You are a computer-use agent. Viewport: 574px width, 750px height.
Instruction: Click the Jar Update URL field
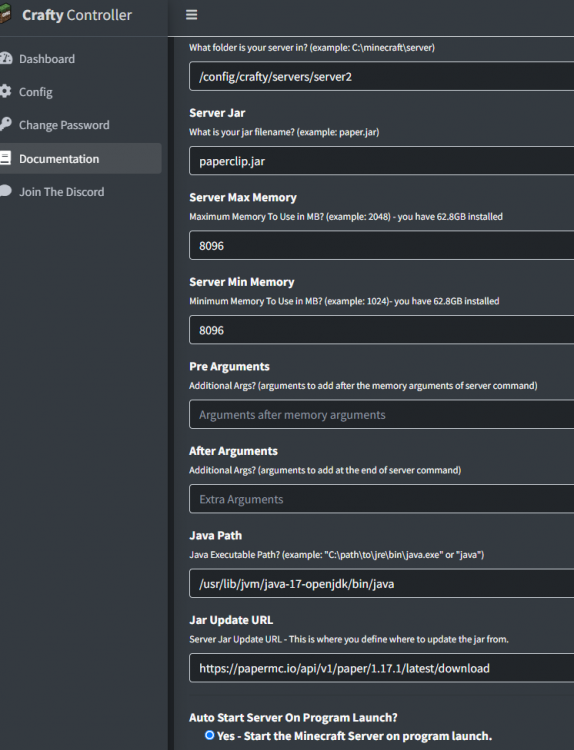pyautogui.click(x=382, y=668)
